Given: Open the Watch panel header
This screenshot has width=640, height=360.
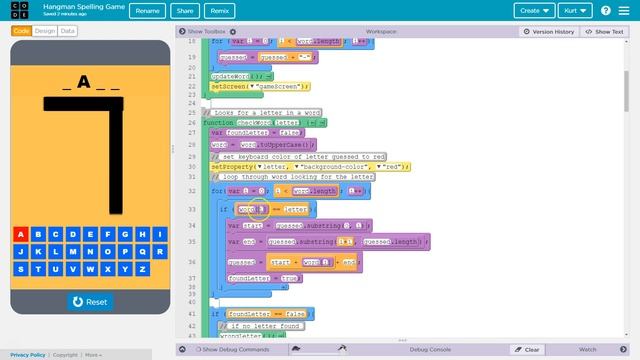Looking at the screenshot, I should [587, 349].
